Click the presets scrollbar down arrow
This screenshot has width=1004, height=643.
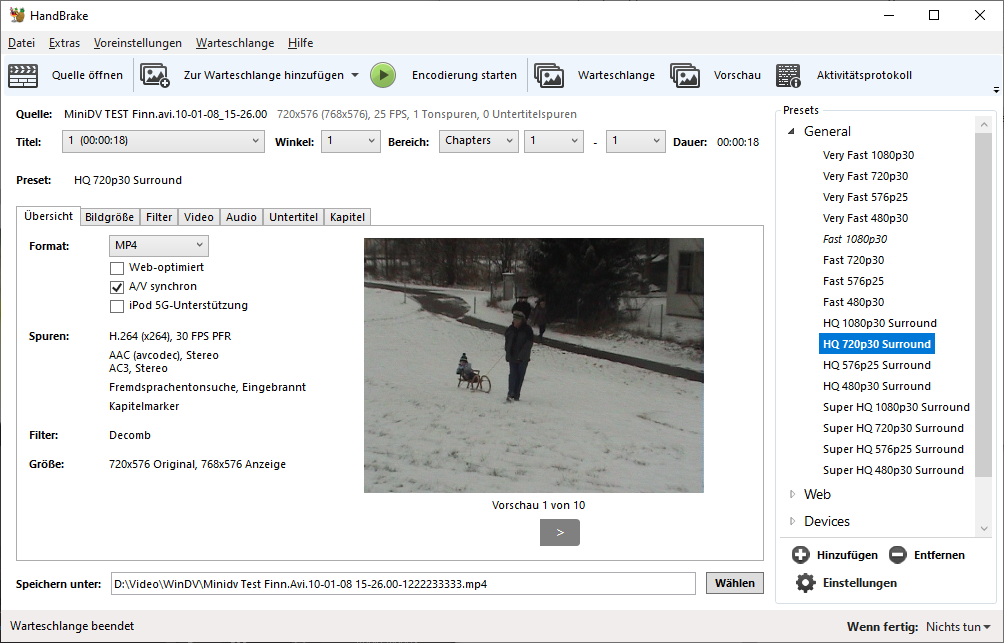[984, 529]
